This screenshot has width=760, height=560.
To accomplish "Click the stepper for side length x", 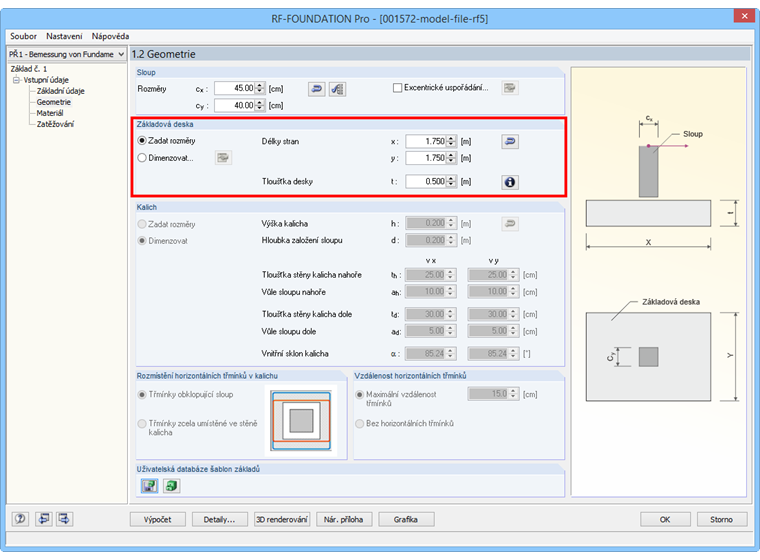I will 451,141.
